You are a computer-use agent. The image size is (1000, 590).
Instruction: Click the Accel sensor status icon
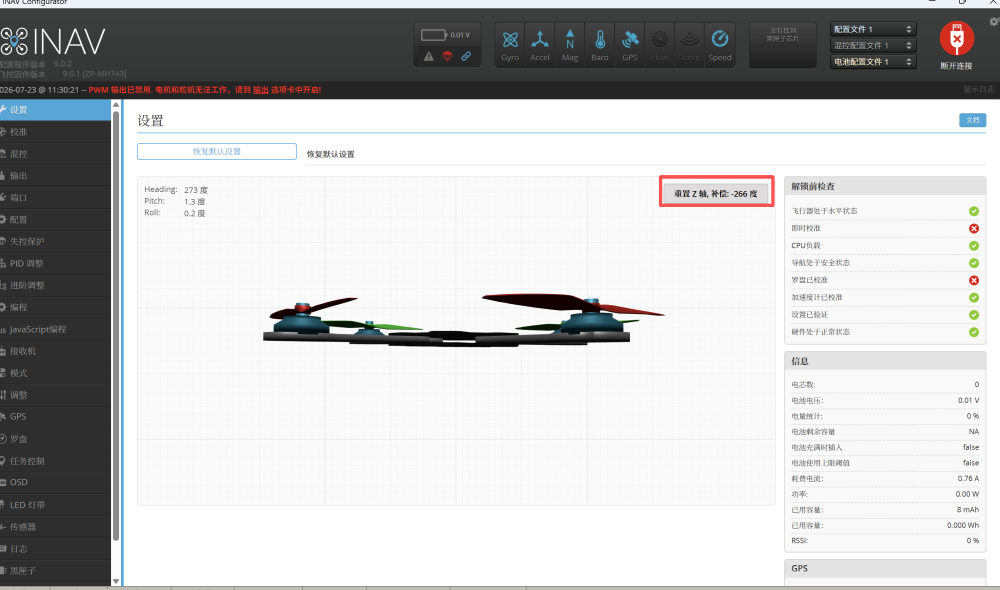pyautogui.click(x=540, y=45)
